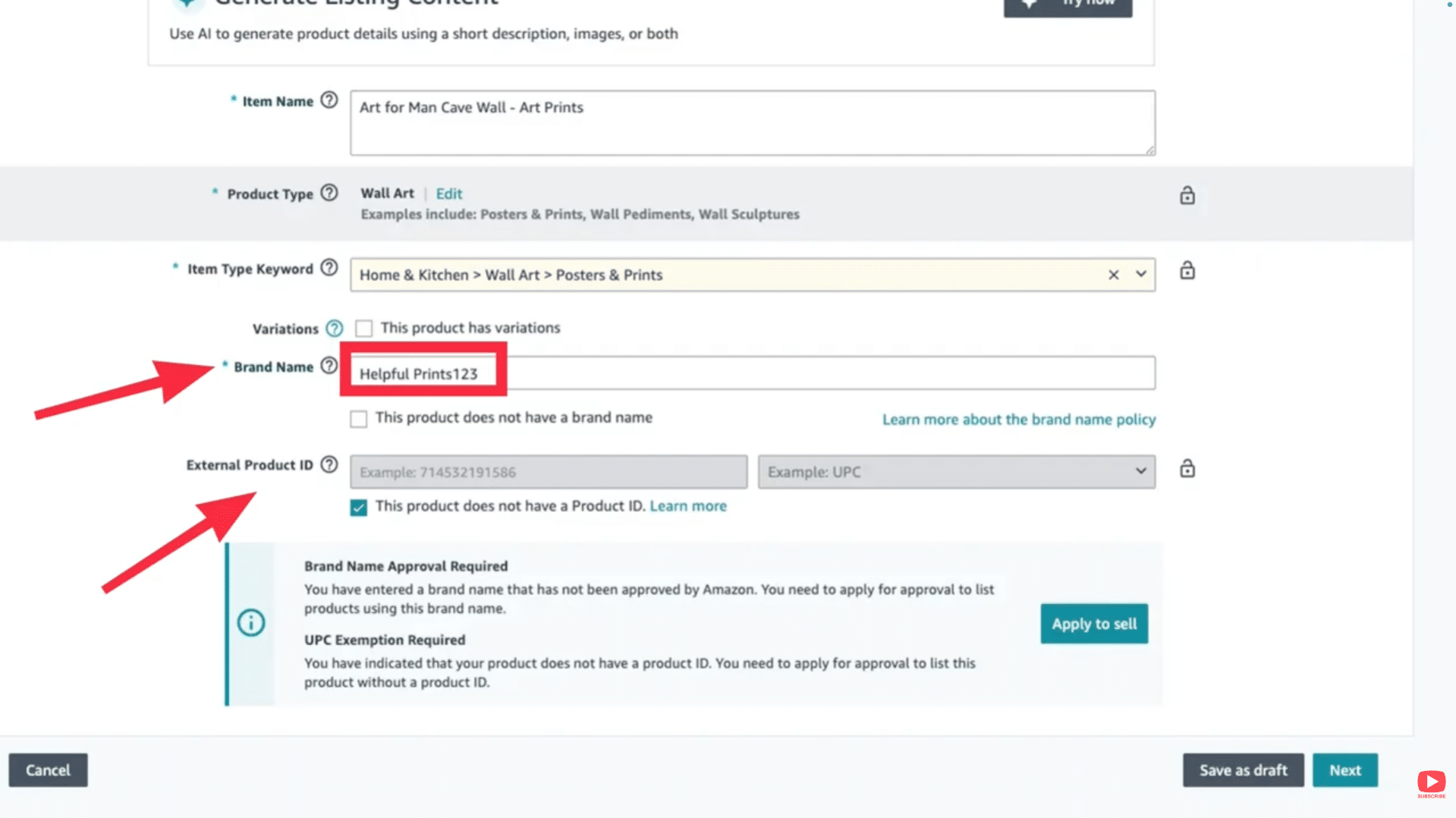The image size is (1456, 818).
Task: Click the Apply to sell button
Action: (1094, 624)
